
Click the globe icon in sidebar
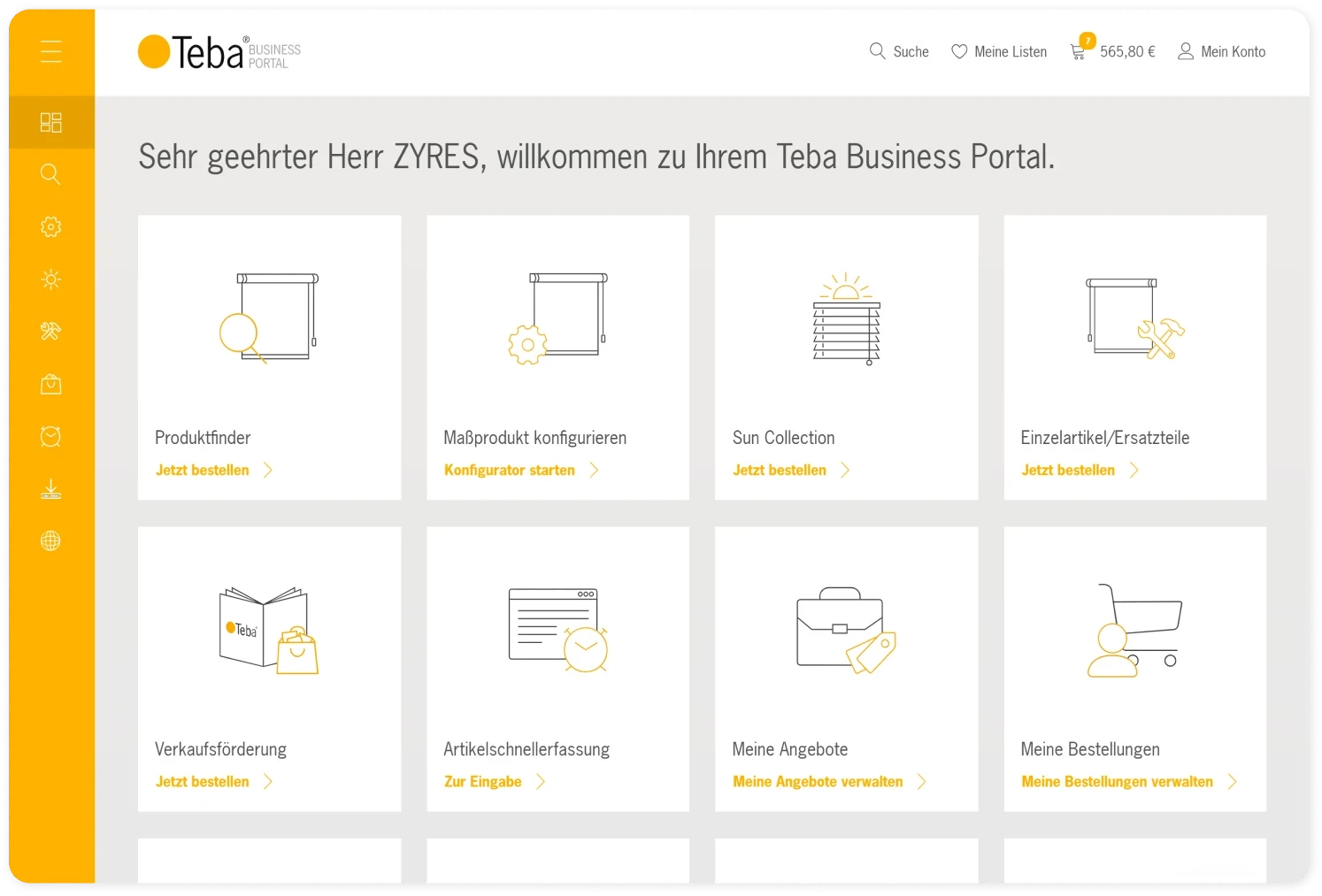[51, 541]
